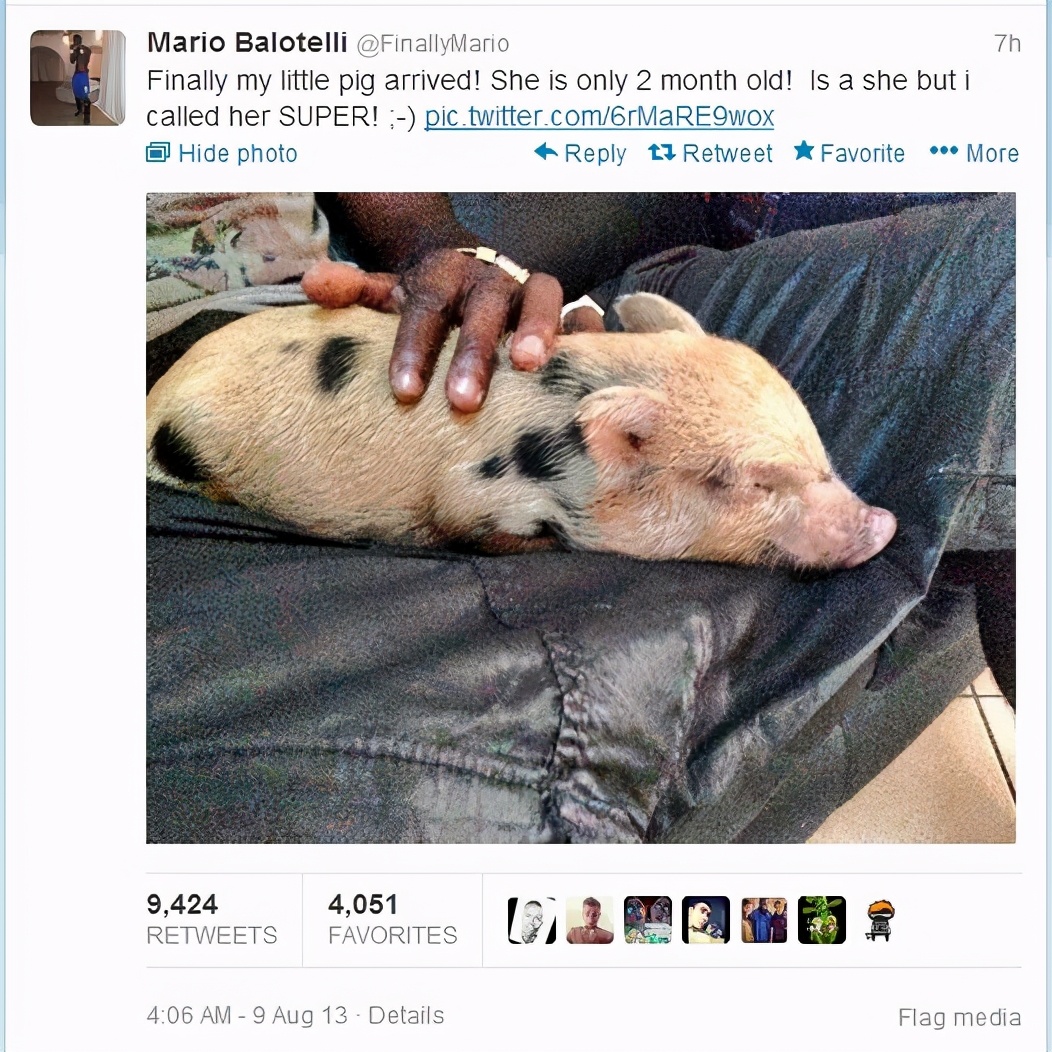Screen dimensions: 1052x1052
Task: Click the @FinallyMario handle
Action: coord(432,44)
